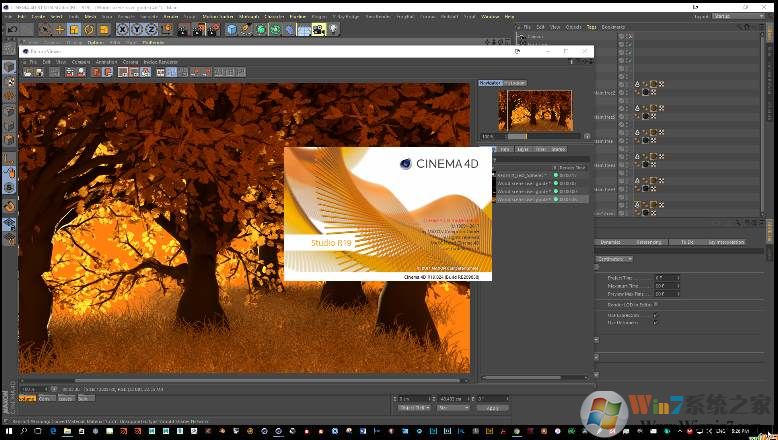
Task: Expand the Object (Rel) dropdown in coordinates panel
Action: pos(415,408)
